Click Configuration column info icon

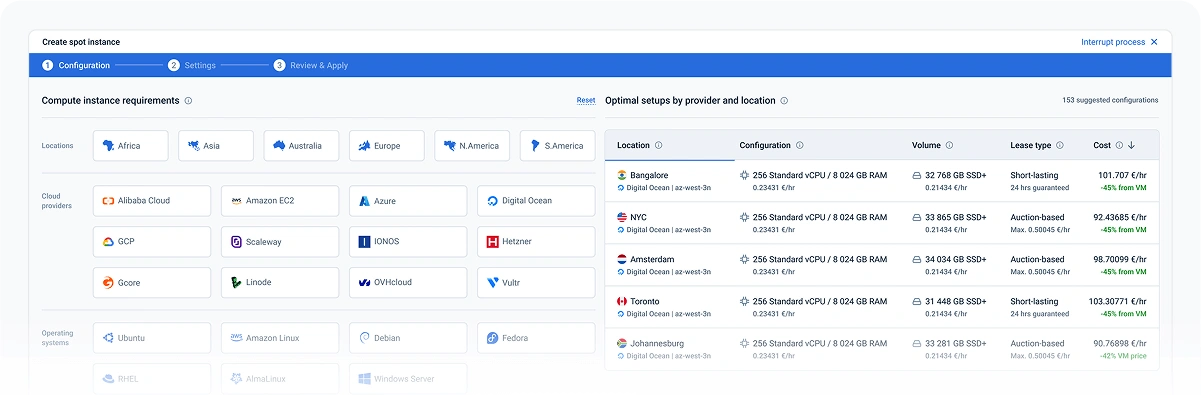tap(800, 146)
